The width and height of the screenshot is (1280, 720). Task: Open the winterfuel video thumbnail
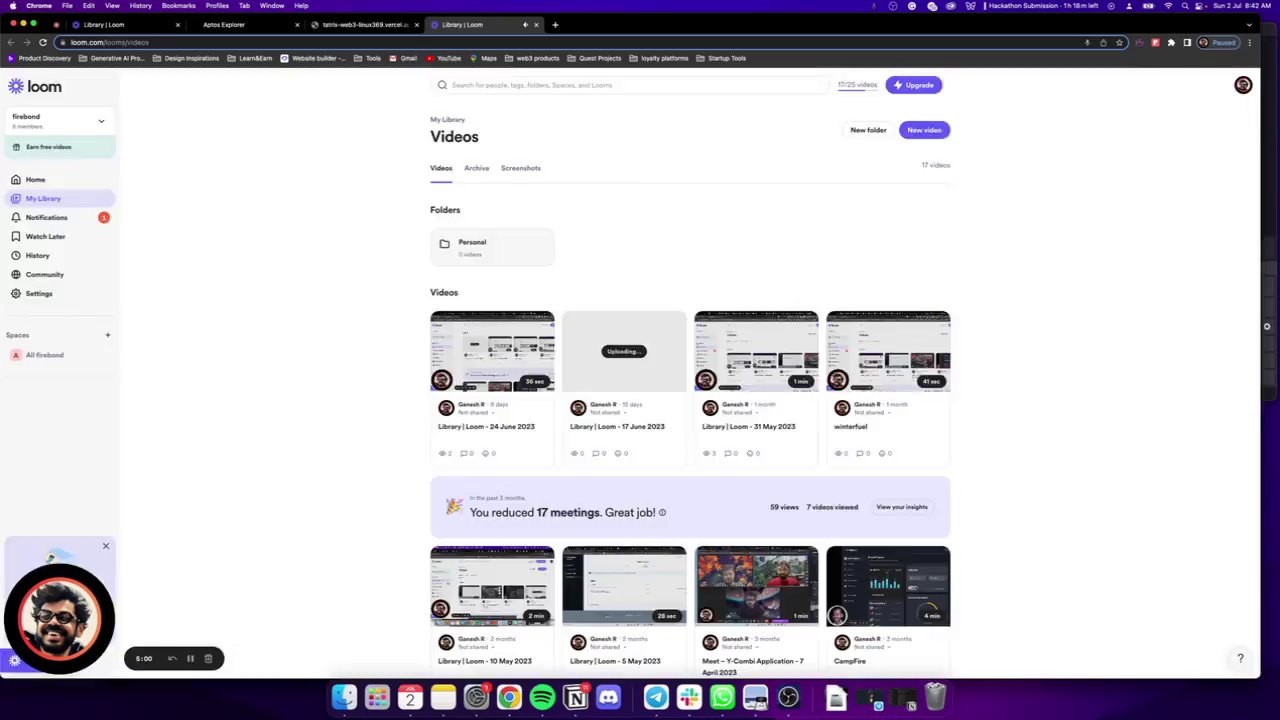pyautogui.click(x=888, y=351)
